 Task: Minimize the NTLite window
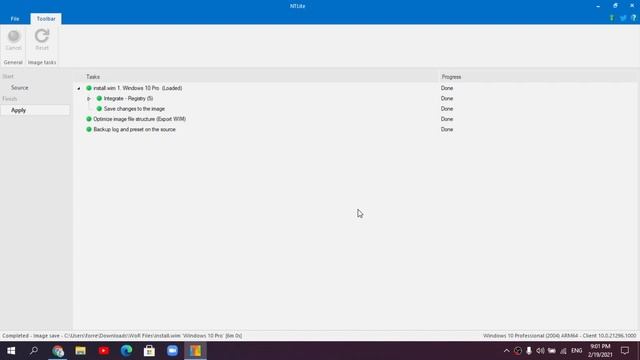[x=598, y=6]
